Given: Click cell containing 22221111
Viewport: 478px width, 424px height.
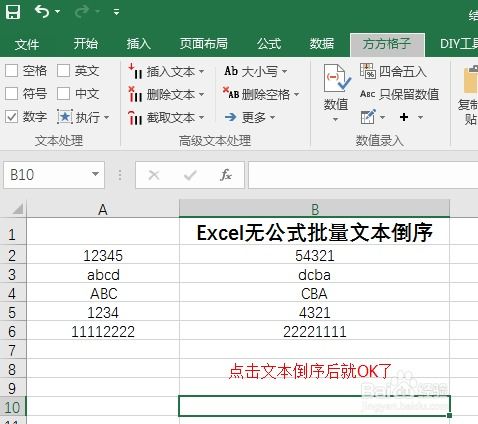Looking at the screenshot, I should point(314,331).
